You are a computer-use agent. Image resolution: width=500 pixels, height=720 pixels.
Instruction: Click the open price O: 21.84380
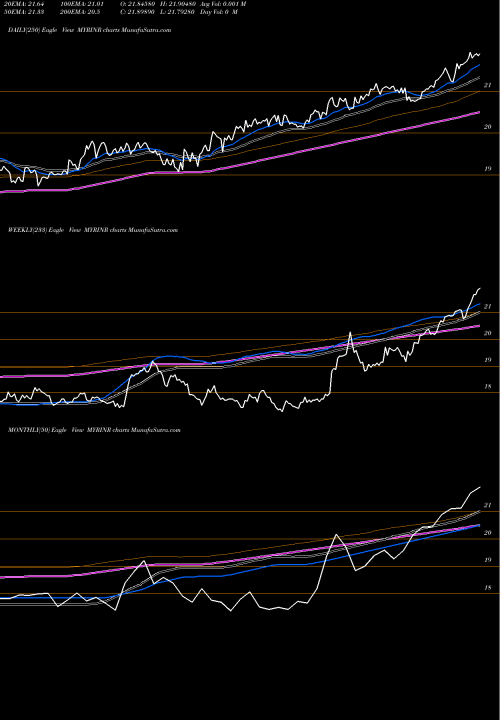(x=139, y=4)
